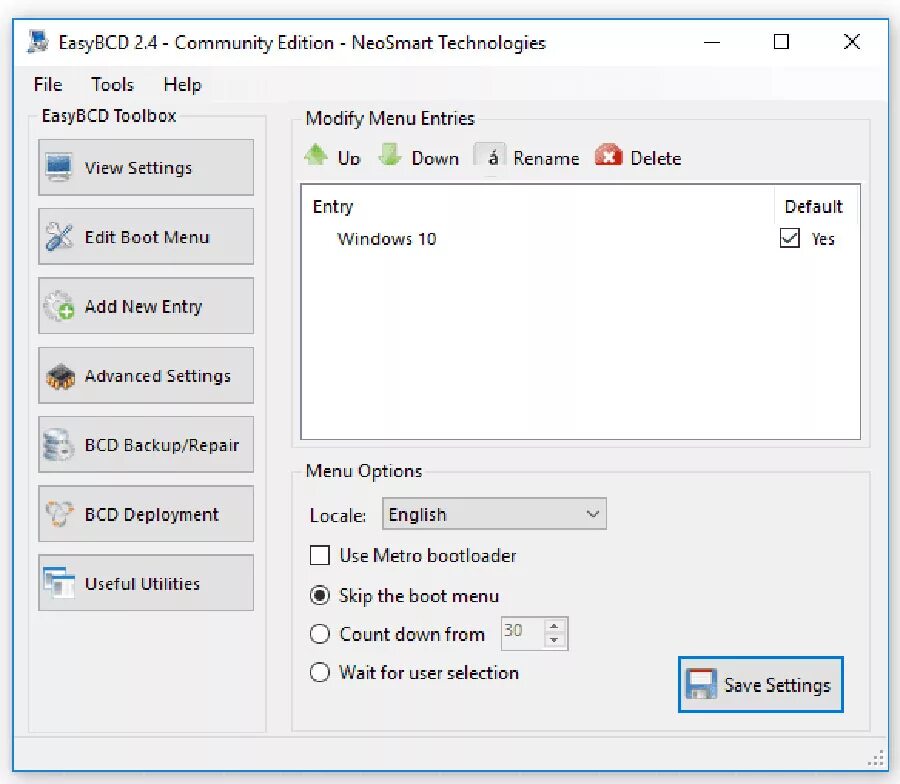Click the Add New Entry gear icon
The image size is (900, 784).
[59, 306]
